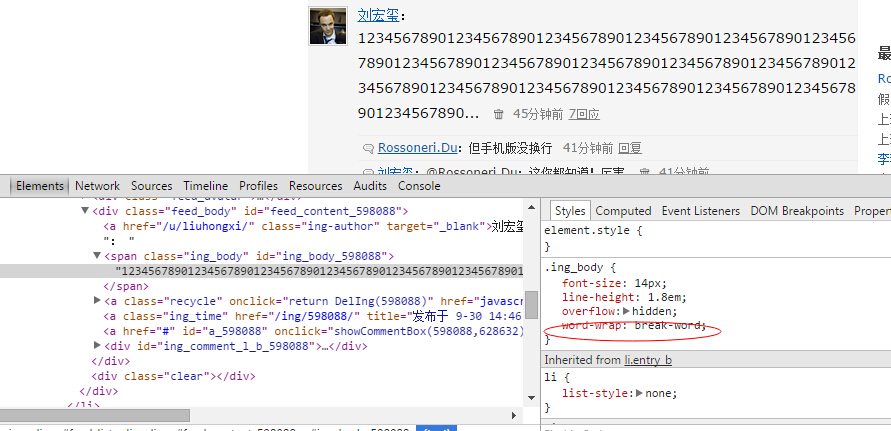Viewport: 891px width, 431px height.
Task: Switch to the Timeline tab
Action: point(205,186)
